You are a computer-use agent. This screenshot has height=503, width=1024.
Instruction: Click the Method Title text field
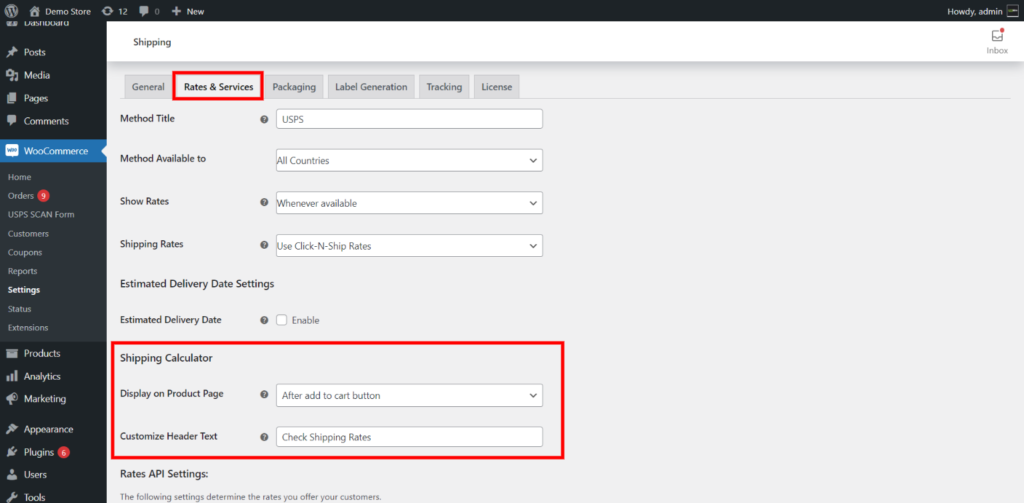click(409, 119)
